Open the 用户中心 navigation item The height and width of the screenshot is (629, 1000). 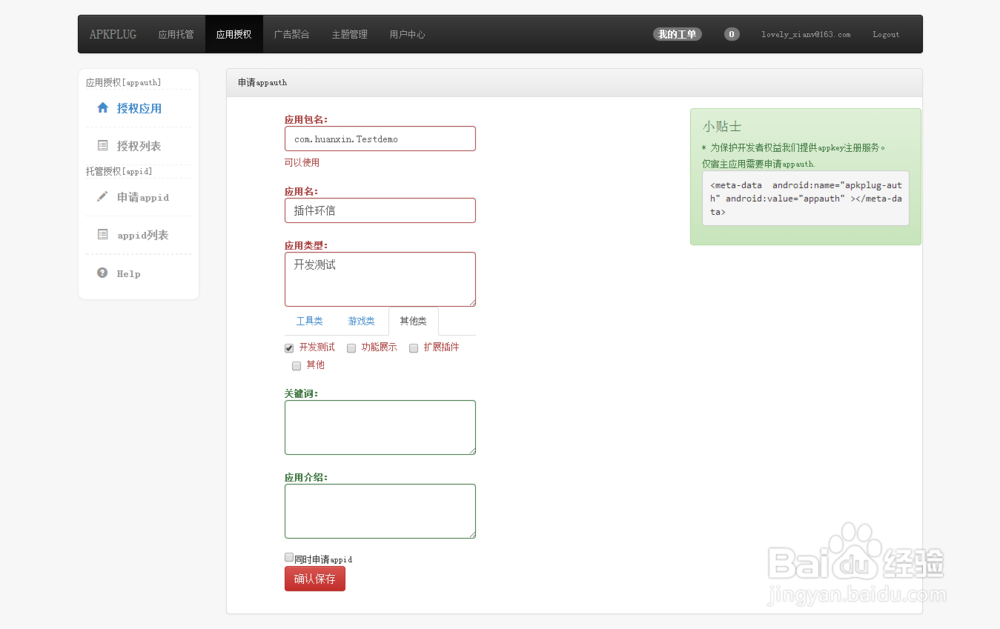click(x=407, y=34)
